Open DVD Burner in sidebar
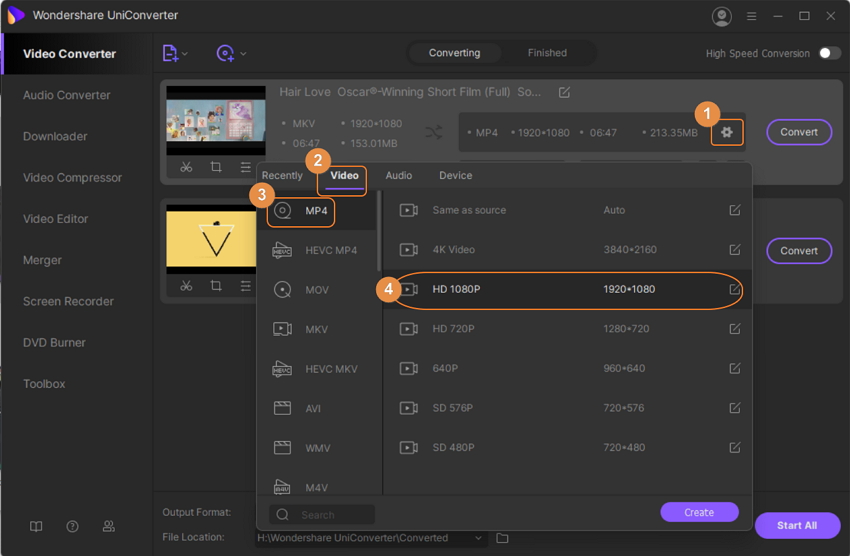 [x=54, y=342]
